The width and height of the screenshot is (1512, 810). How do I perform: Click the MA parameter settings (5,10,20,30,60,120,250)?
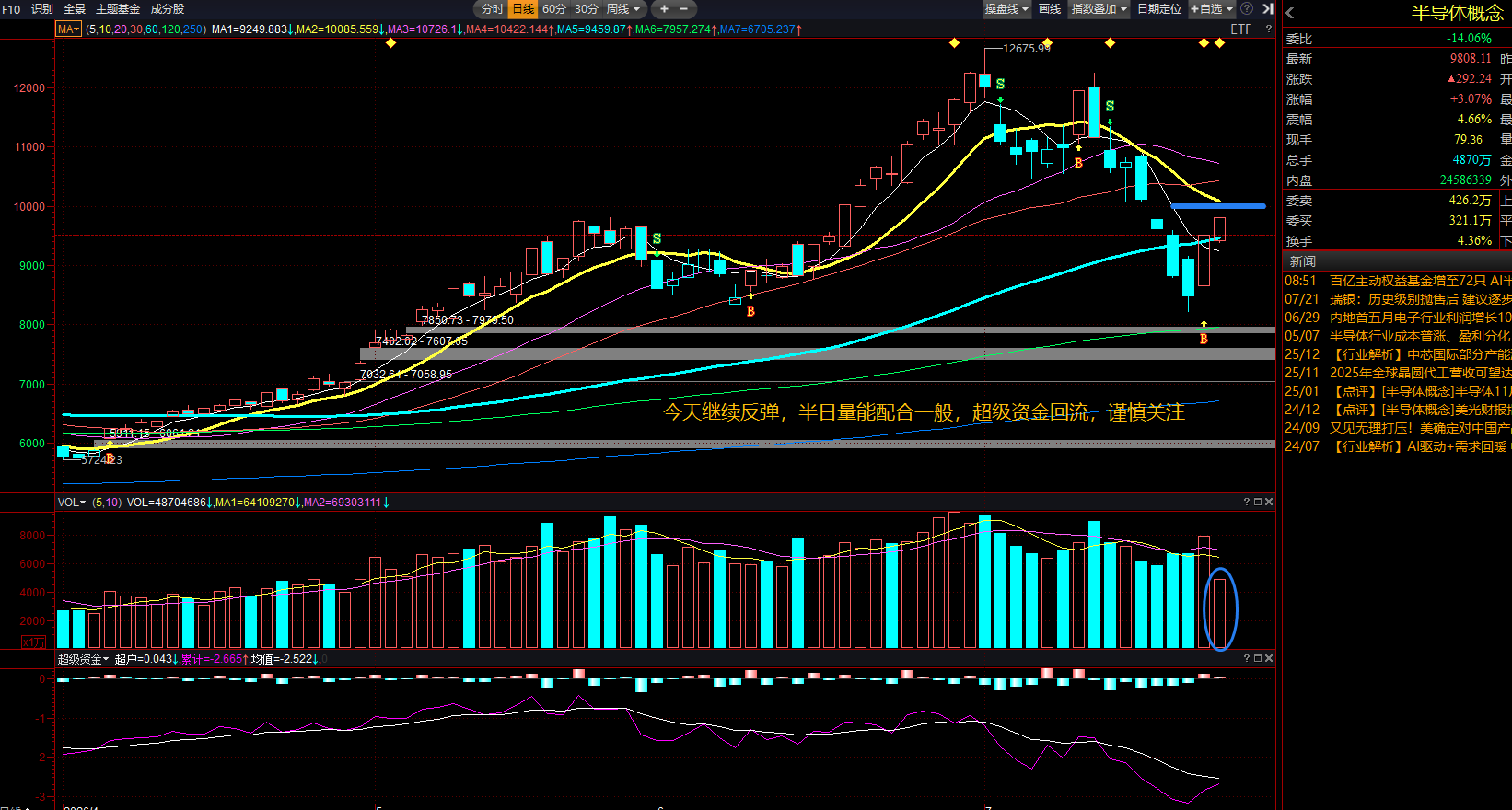[x=145, y=29]
